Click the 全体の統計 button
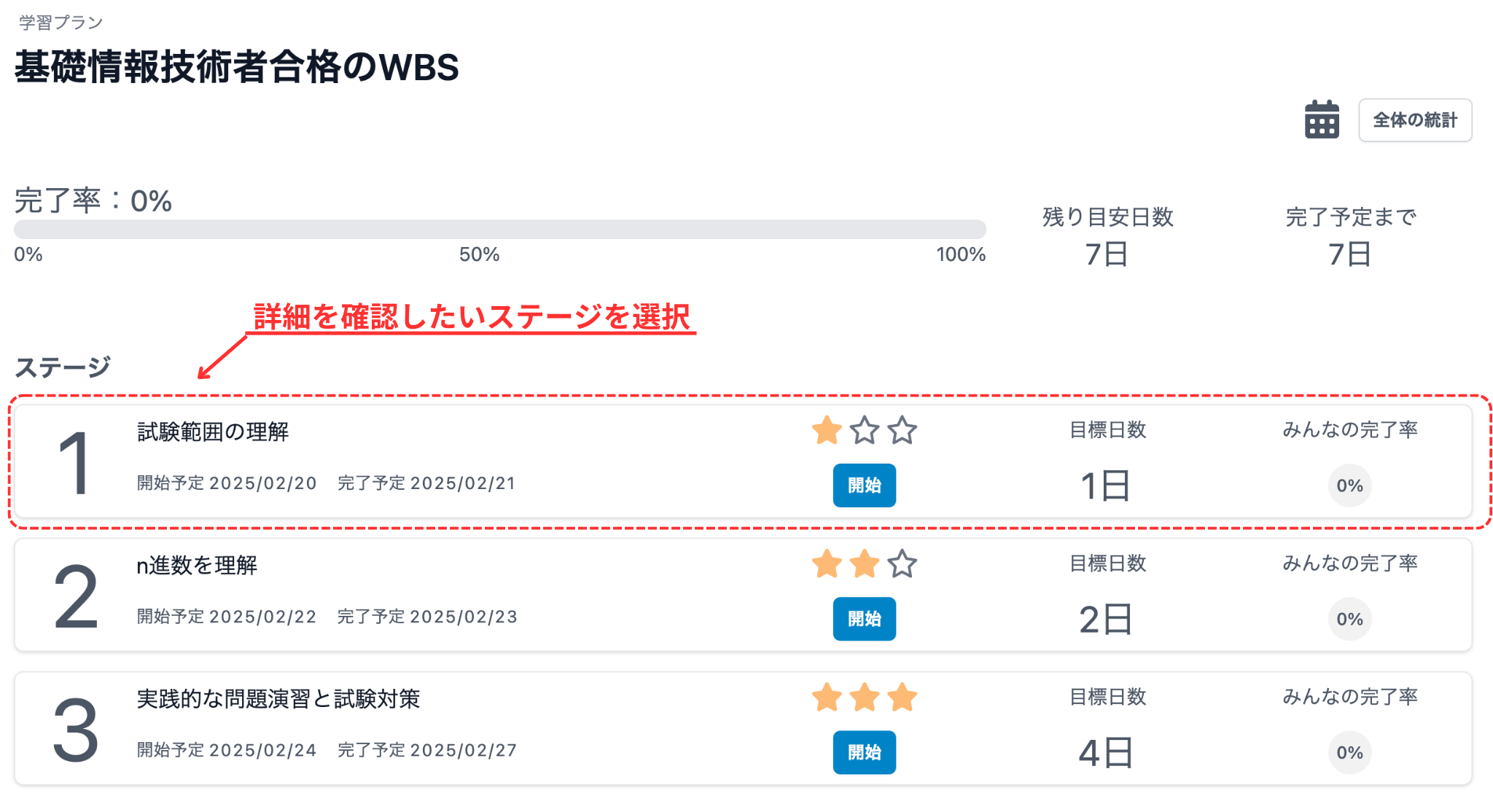The image size is (1493, 812). [1414, 120]
